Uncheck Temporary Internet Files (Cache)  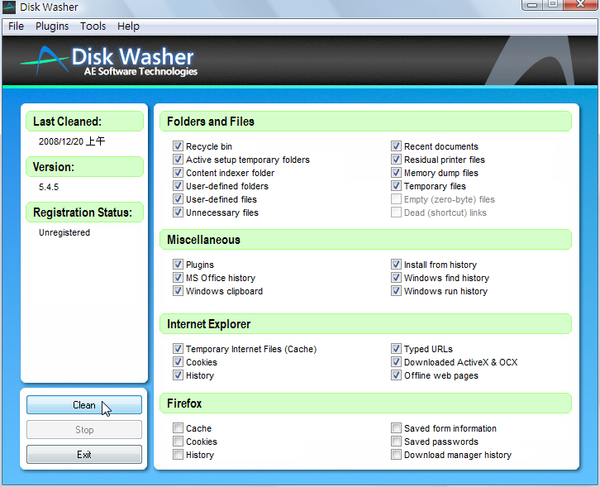(178, 348)
